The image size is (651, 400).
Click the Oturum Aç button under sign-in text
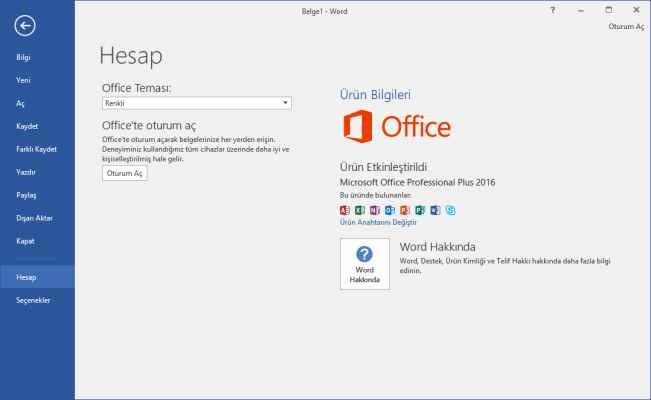(125, 173)
